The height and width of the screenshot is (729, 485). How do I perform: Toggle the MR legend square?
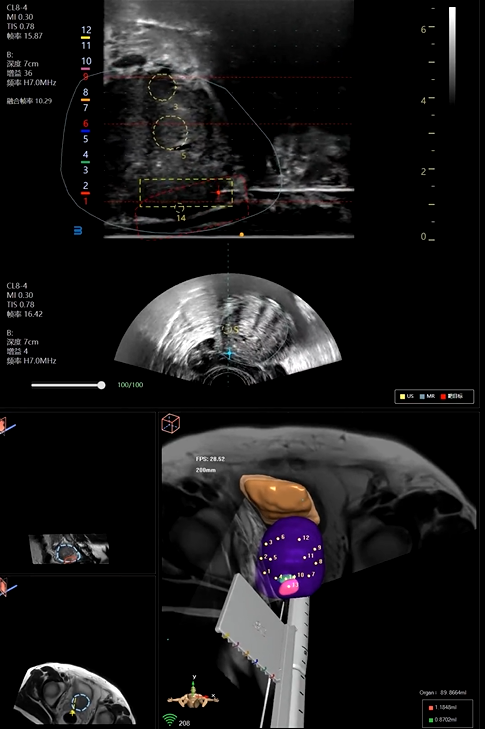pos(422,397)
